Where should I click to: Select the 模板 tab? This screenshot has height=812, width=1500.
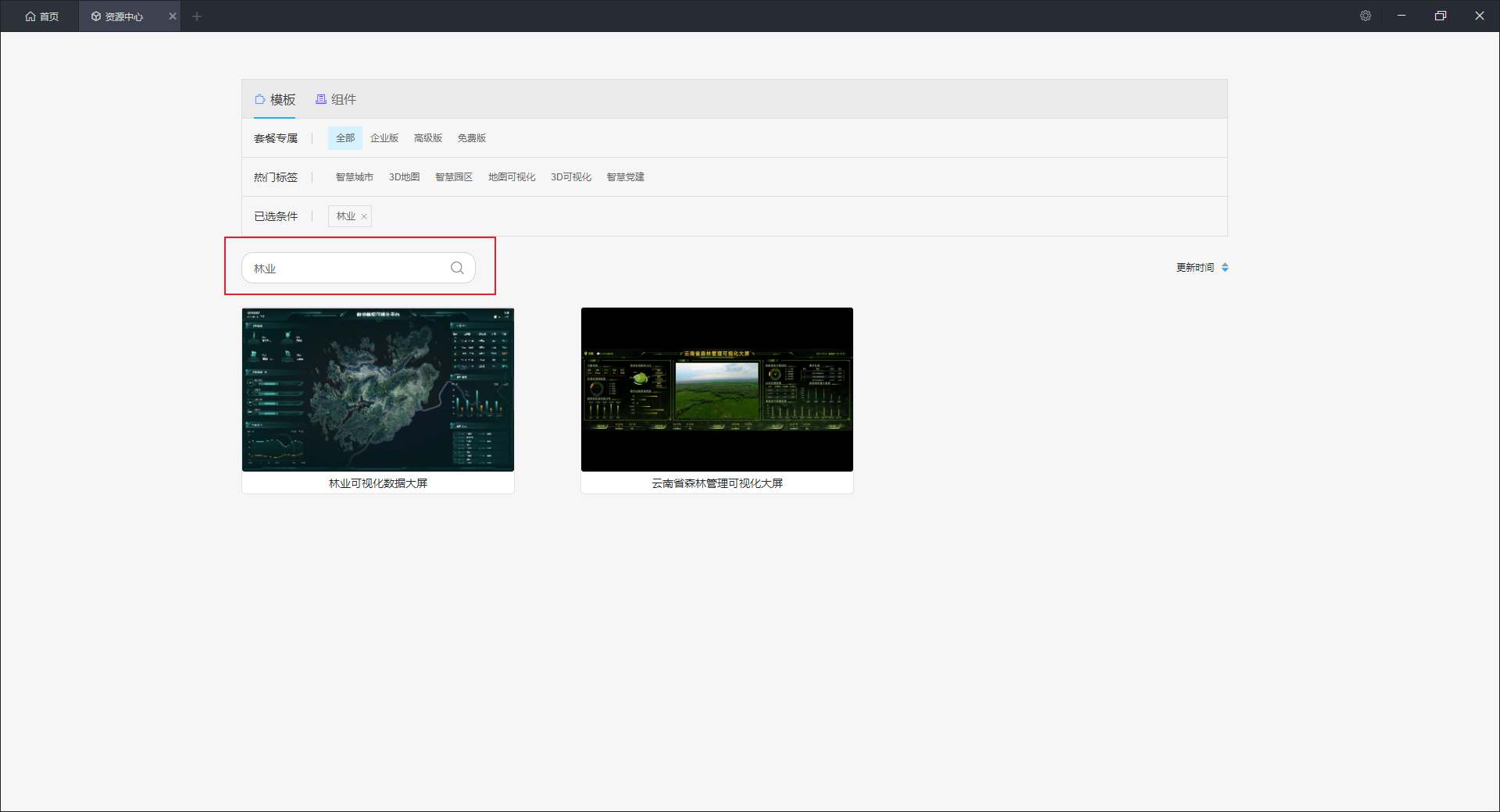(x=275, y=99)
